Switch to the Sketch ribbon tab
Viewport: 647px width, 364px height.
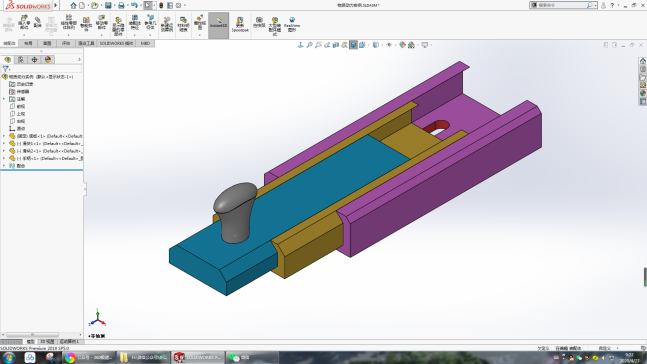(x=47, y=43)
